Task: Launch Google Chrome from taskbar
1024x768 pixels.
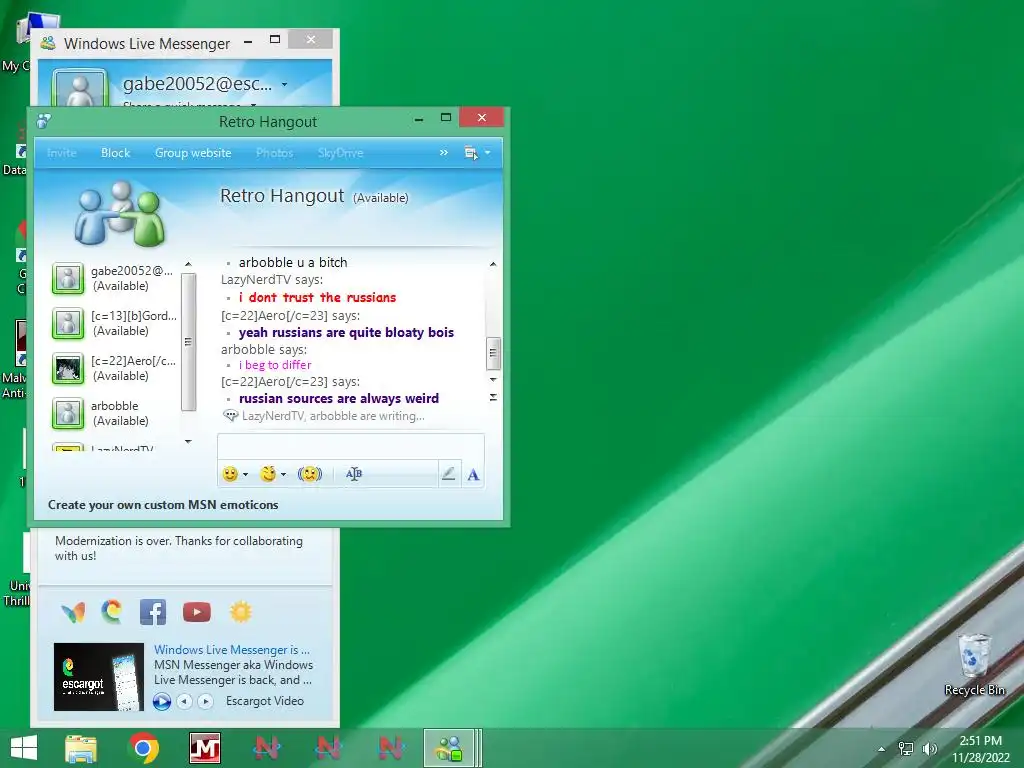Action: tap(144, 748)
